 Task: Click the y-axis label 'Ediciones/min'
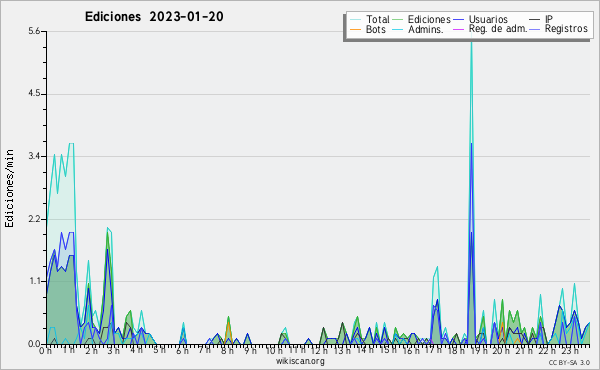point(9,188)
